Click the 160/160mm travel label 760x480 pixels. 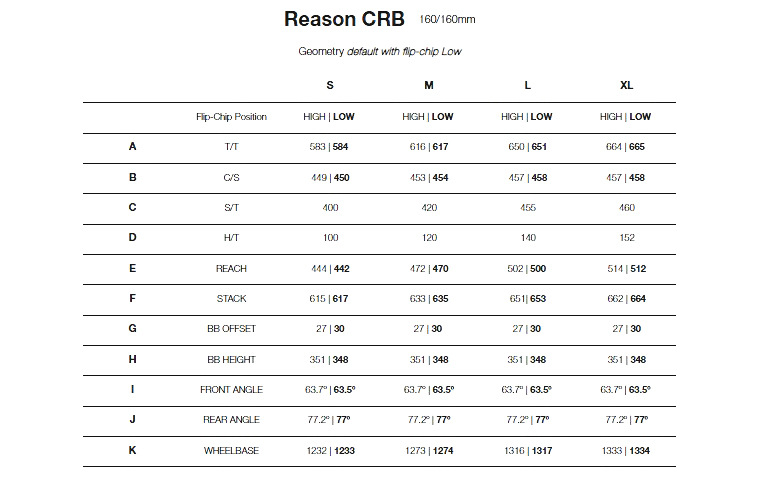coord(448,18)
